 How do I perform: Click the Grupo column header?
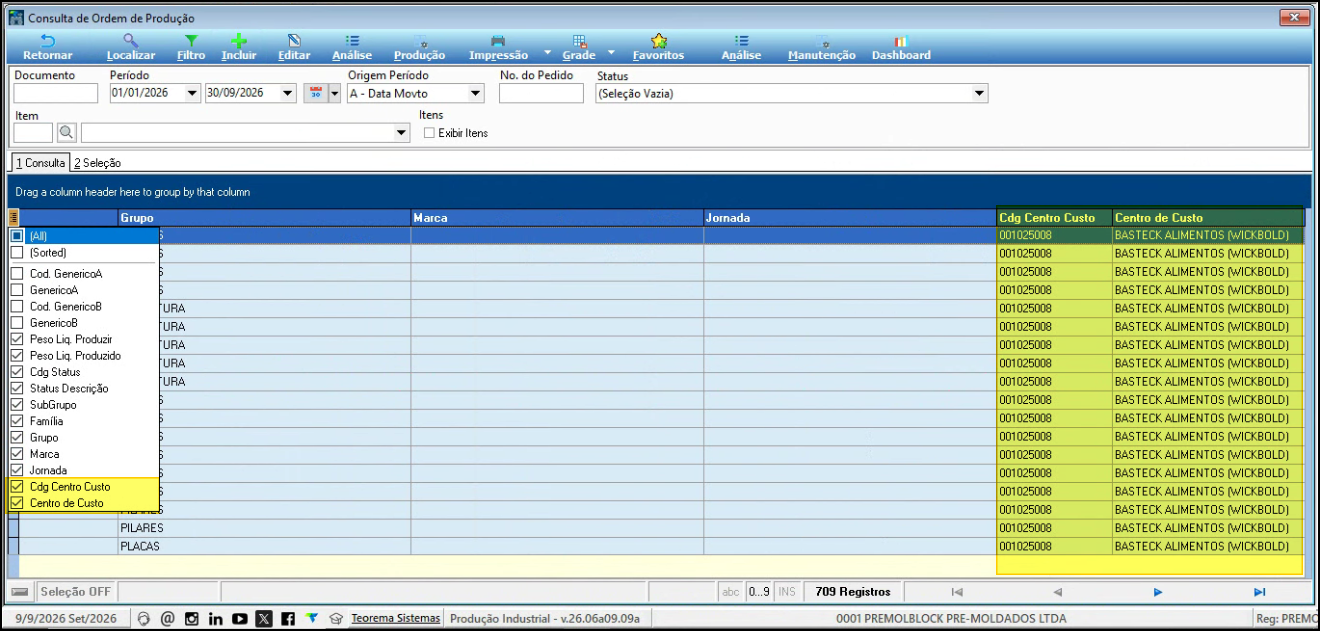pos(264,217)
